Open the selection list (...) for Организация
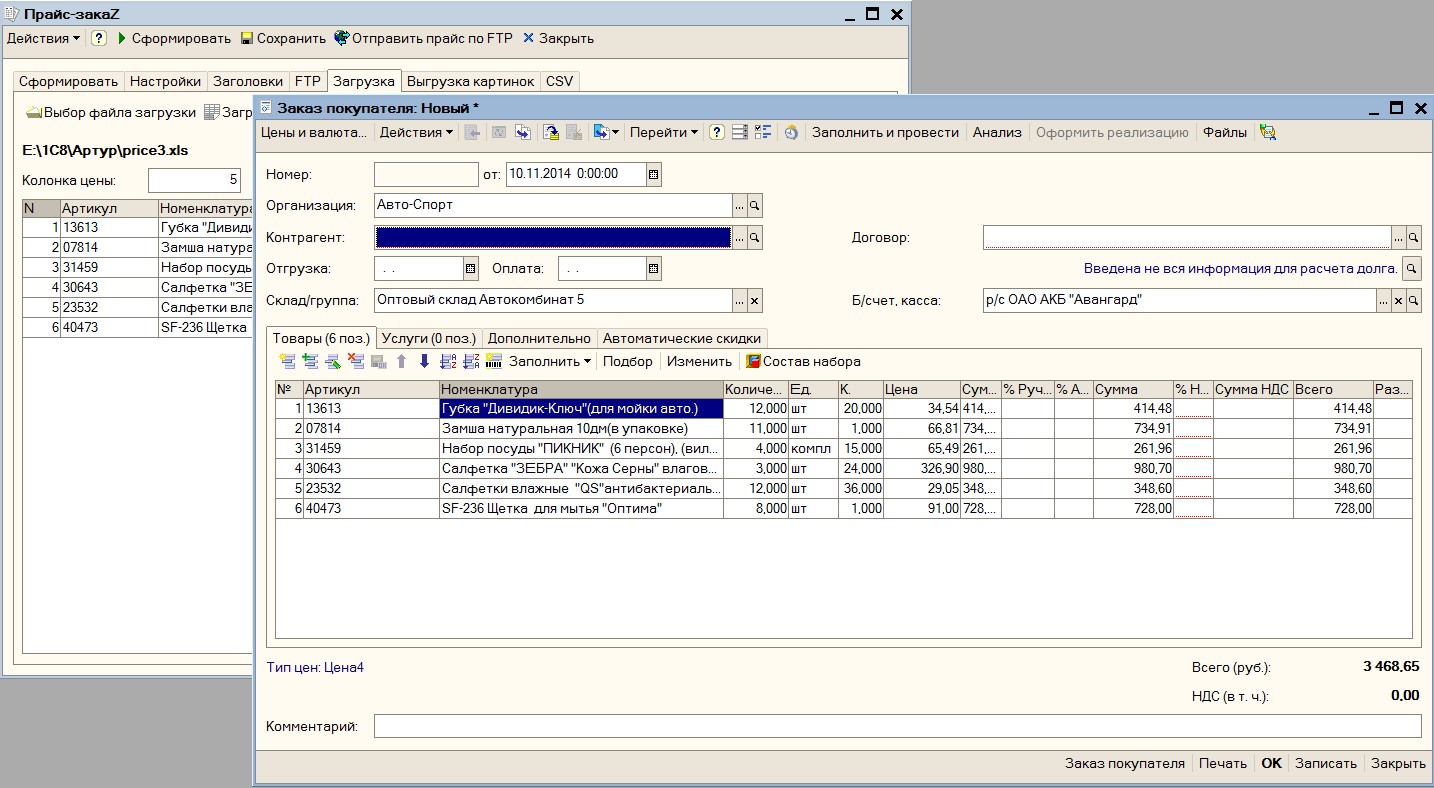The image size is (1434, 788). tap(740, 206)
